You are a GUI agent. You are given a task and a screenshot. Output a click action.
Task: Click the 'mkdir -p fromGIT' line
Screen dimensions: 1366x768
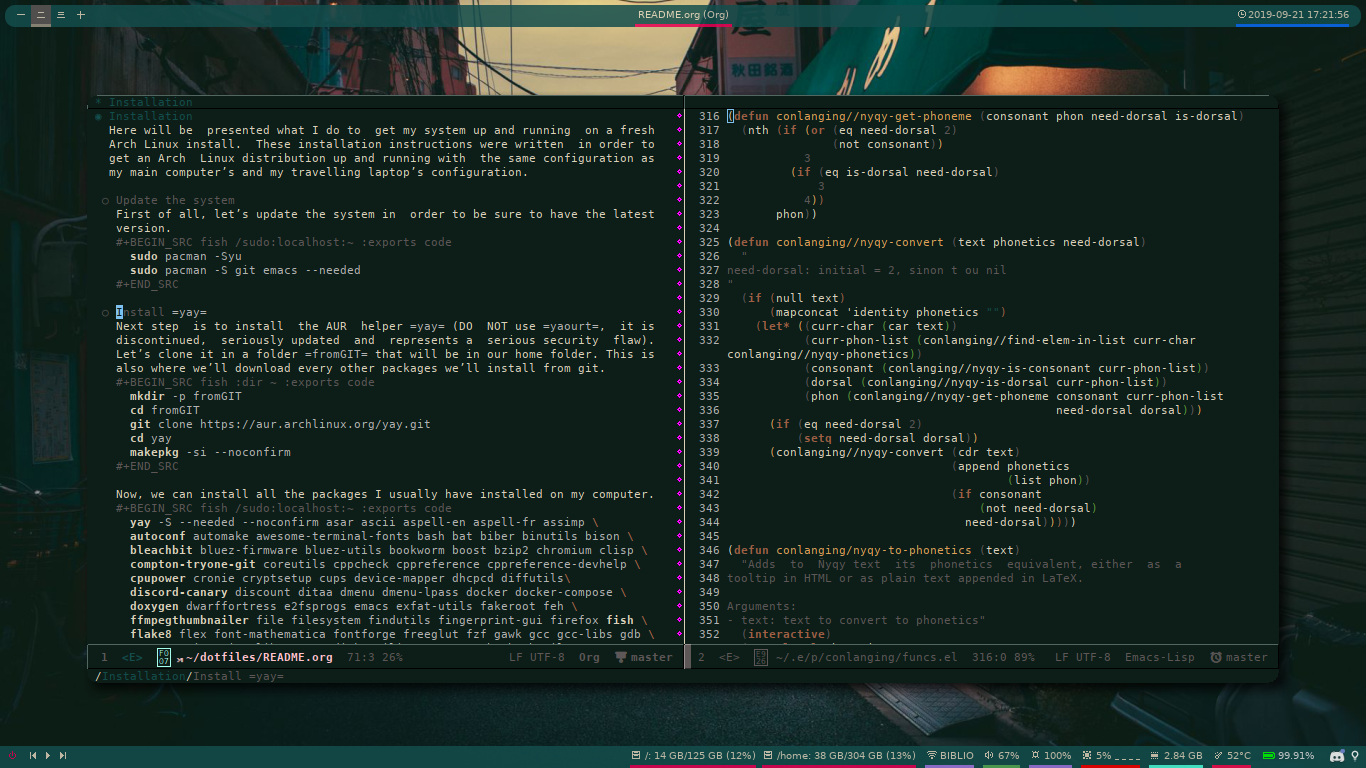[186, 396]
